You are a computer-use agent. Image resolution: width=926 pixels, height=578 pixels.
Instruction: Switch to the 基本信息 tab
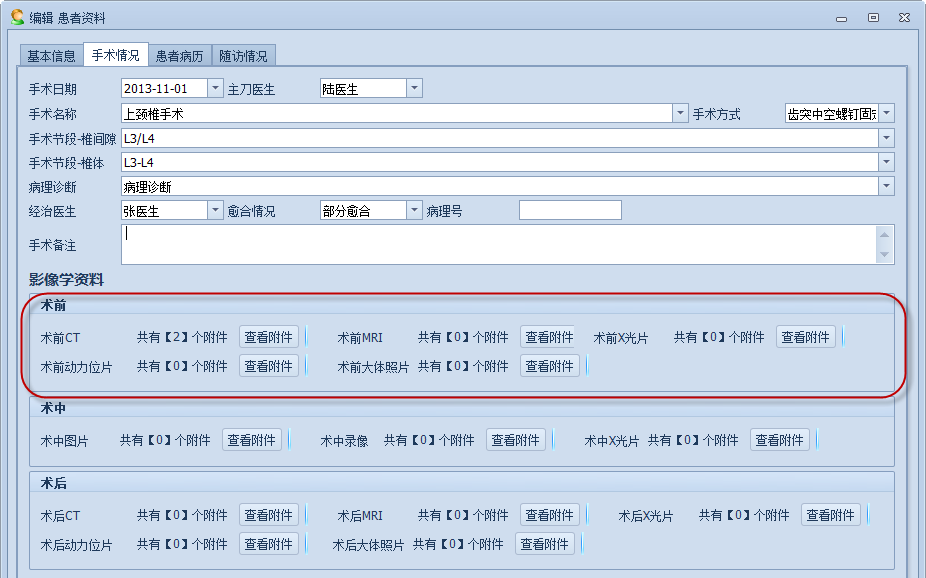[51, 56]
